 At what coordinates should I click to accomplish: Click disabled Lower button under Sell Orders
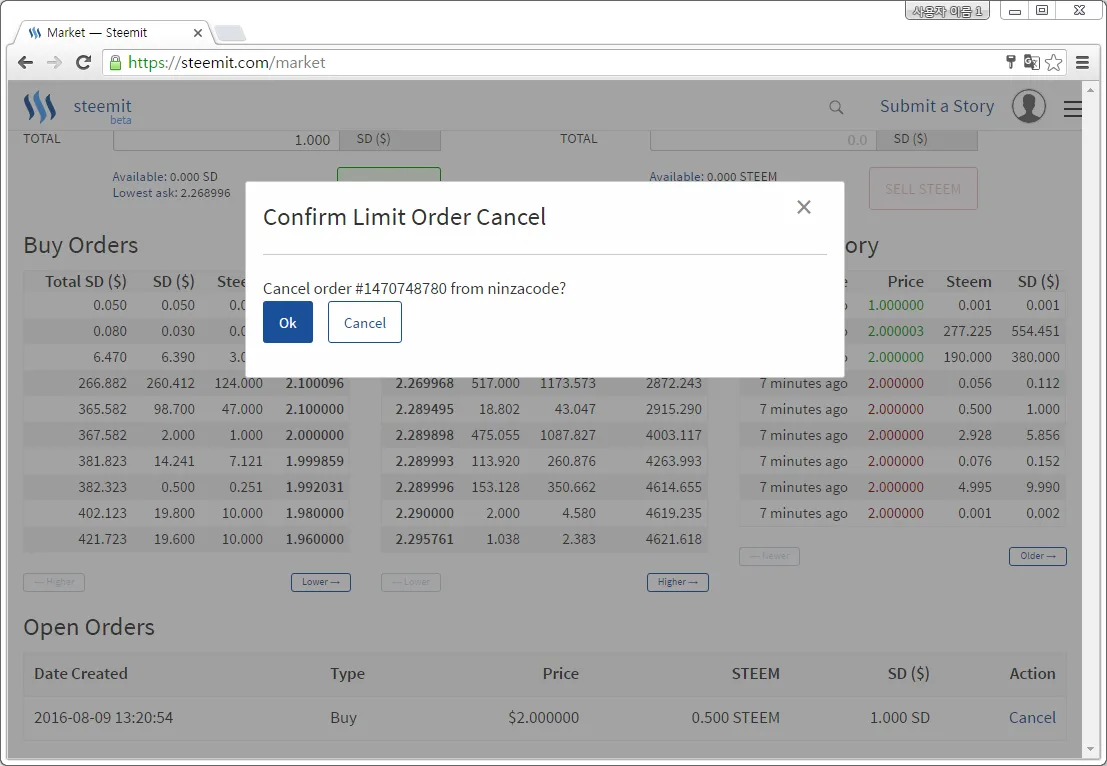tap(411, 582)
